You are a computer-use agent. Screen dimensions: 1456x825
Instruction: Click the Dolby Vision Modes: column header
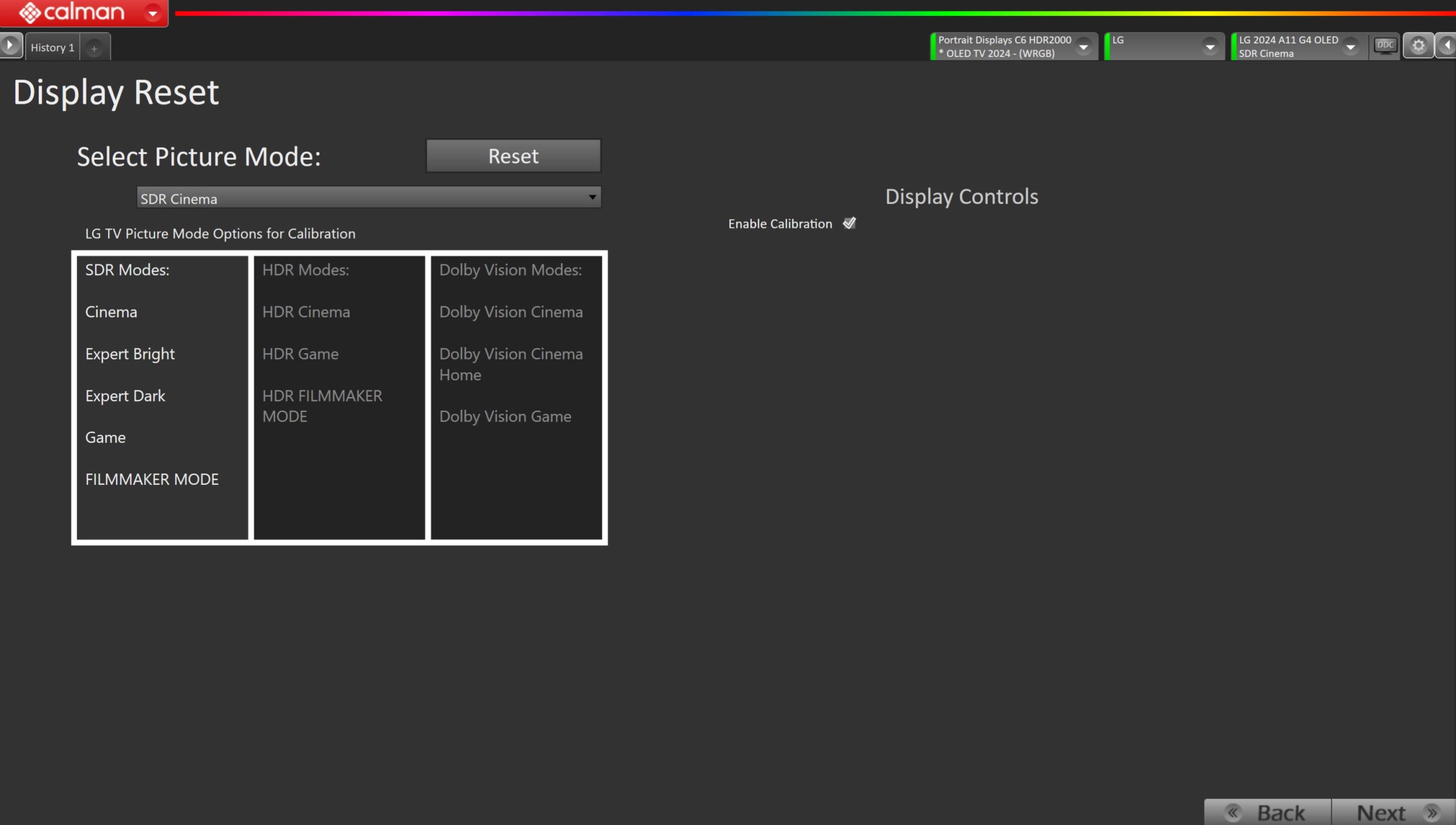pyautogui.click(x=510, y=270)
